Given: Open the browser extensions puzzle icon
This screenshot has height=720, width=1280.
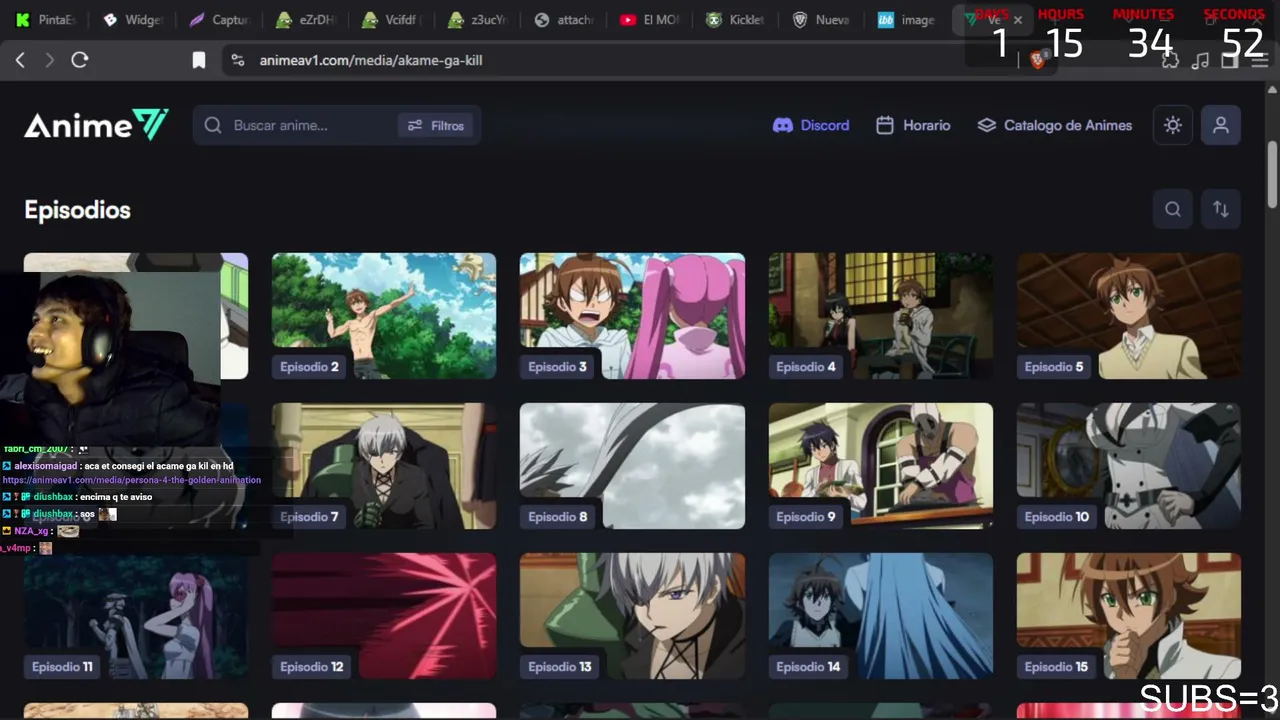Looking at the screenshot, I should [1170, 60].
